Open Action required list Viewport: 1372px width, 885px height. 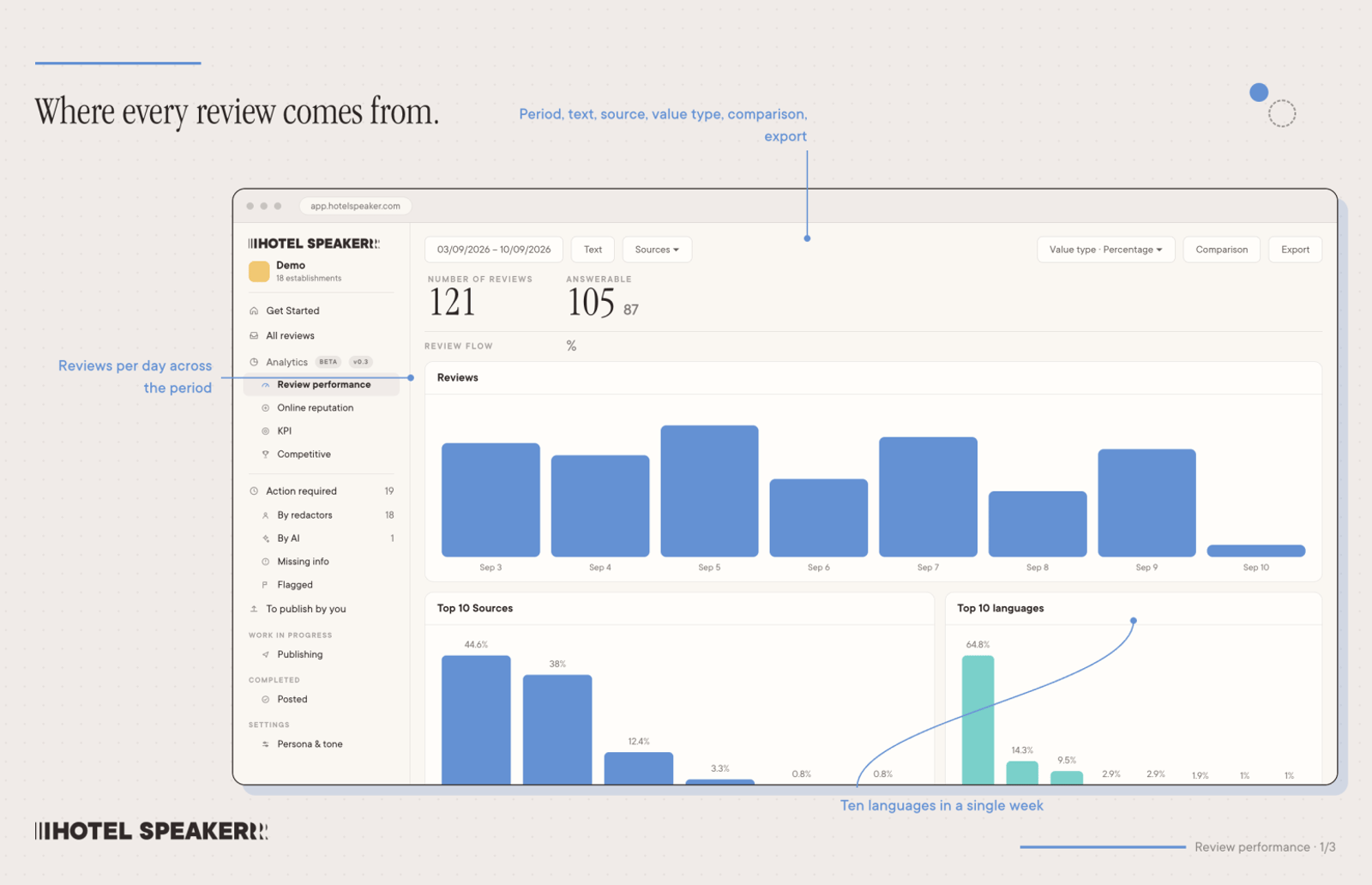click(322, 491)
